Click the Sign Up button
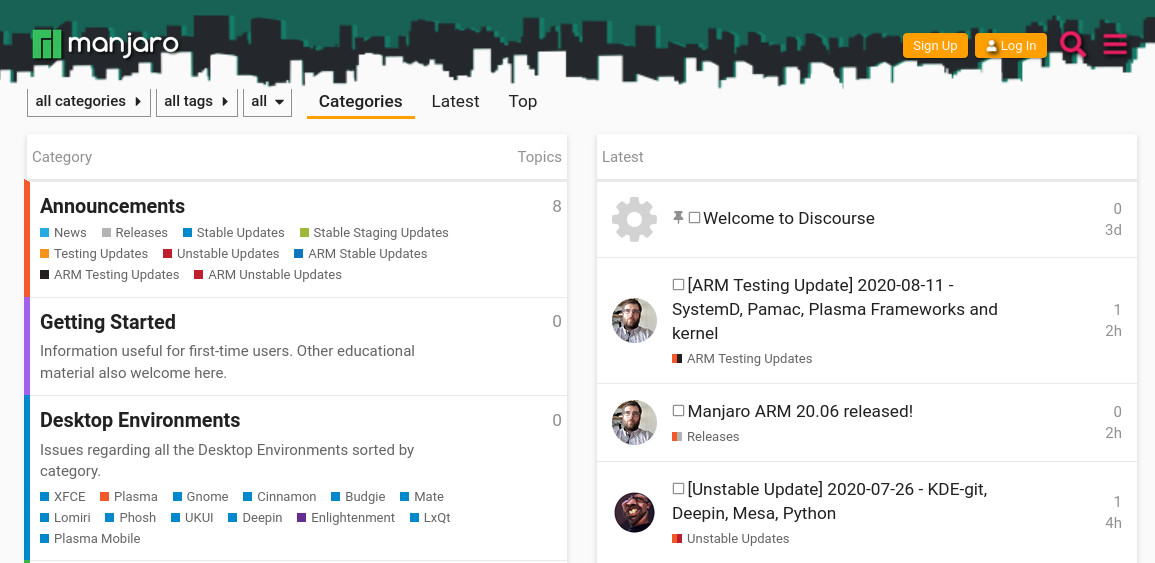 pos(935,46)
